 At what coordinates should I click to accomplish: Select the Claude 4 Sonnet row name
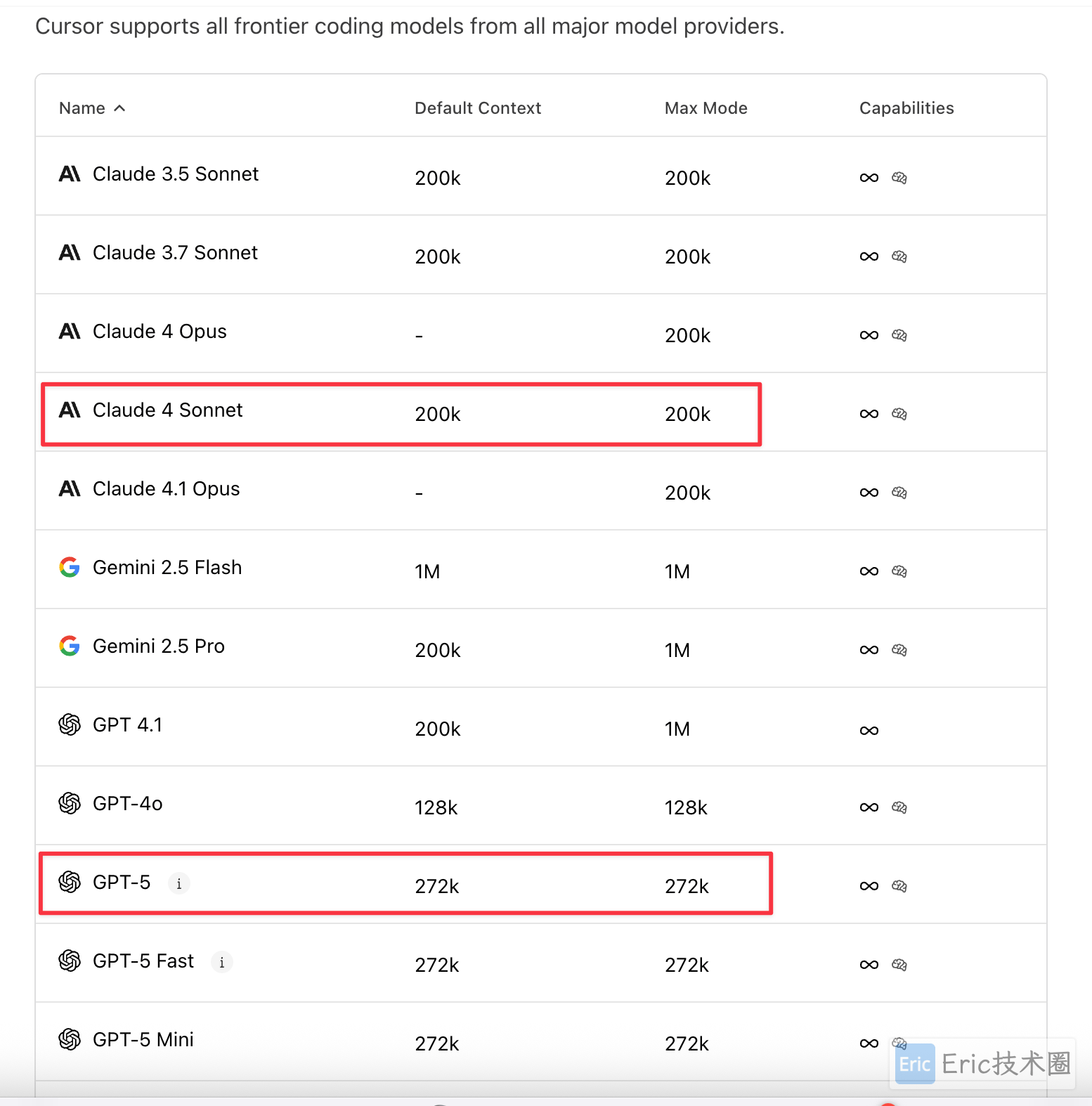pyautogui.click(x=167, y=410)
